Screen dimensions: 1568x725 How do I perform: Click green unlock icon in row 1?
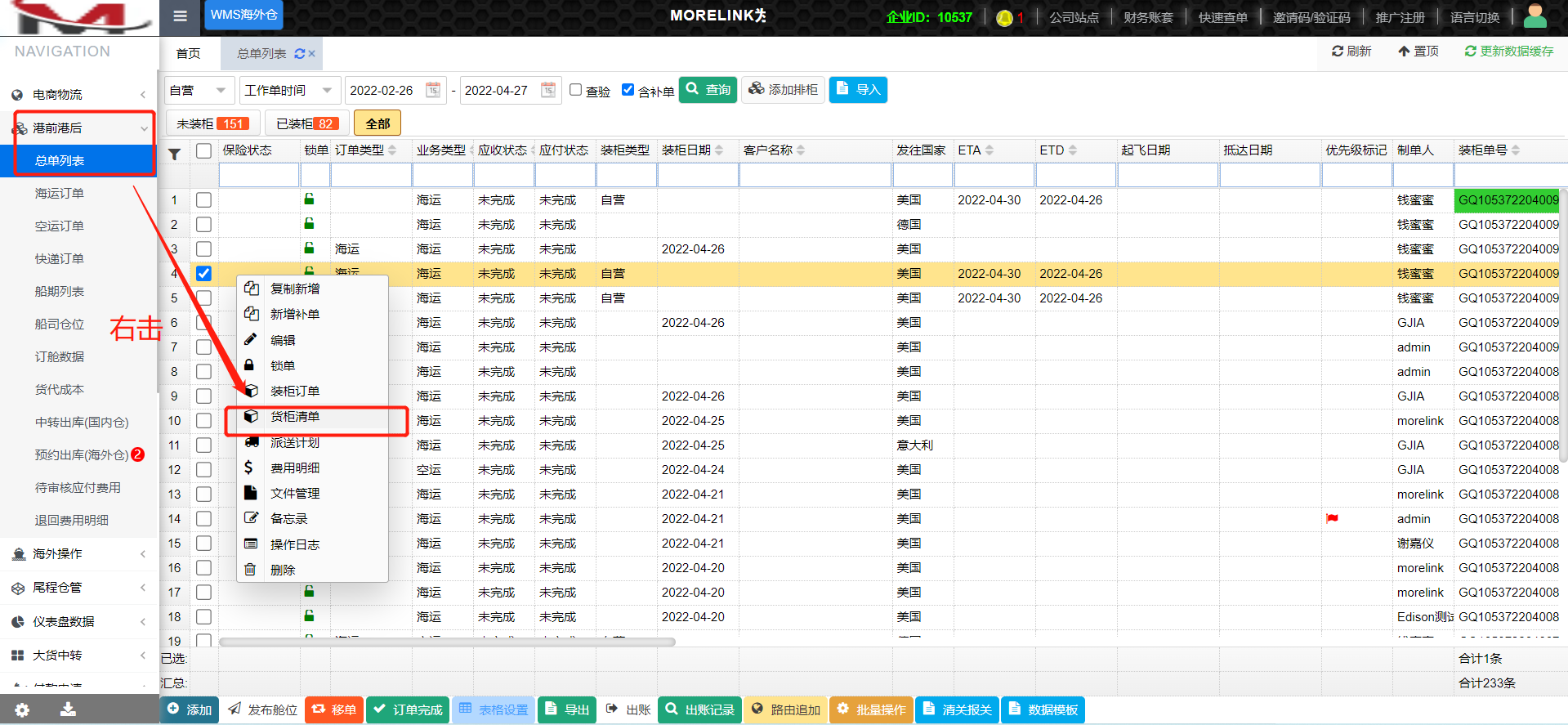(309, 199)
